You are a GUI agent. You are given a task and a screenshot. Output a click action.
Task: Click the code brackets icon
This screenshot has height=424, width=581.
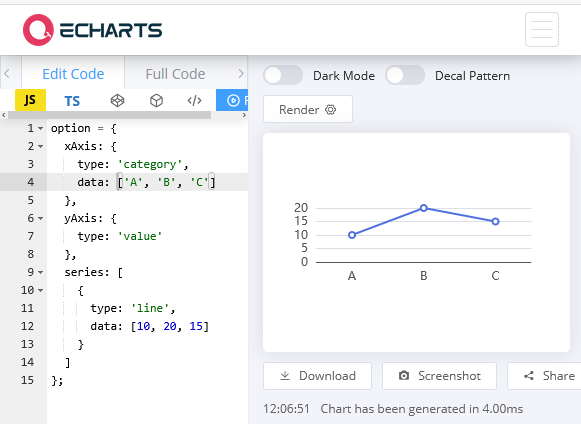tap(195, 100)
